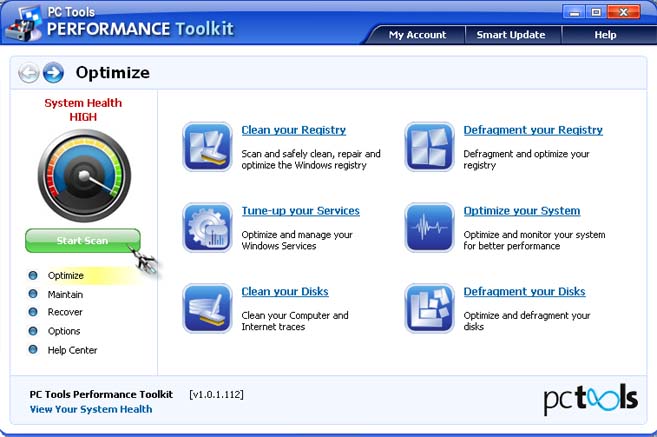Select Optimize in the sidebar

66,276
